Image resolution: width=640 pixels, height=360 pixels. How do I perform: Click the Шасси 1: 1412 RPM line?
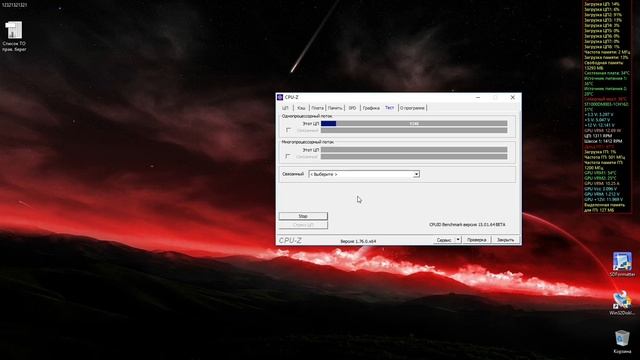click(603, 141)
